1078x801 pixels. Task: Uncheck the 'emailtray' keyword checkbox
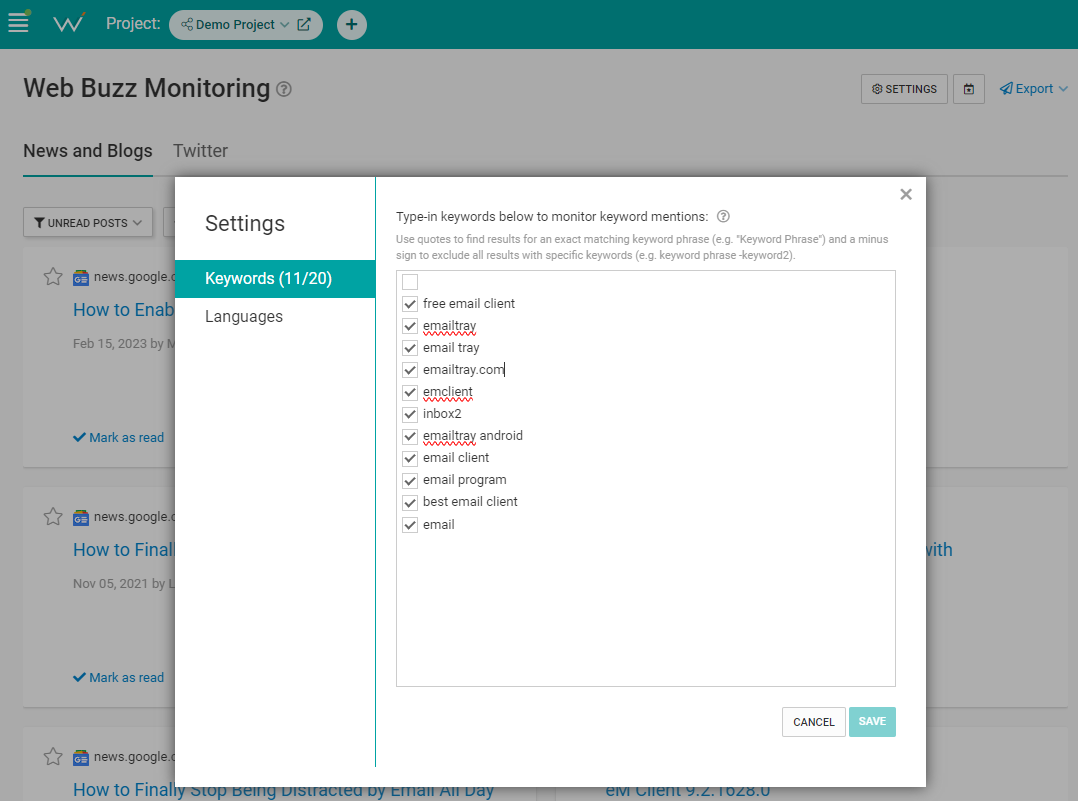click(410, 326)
